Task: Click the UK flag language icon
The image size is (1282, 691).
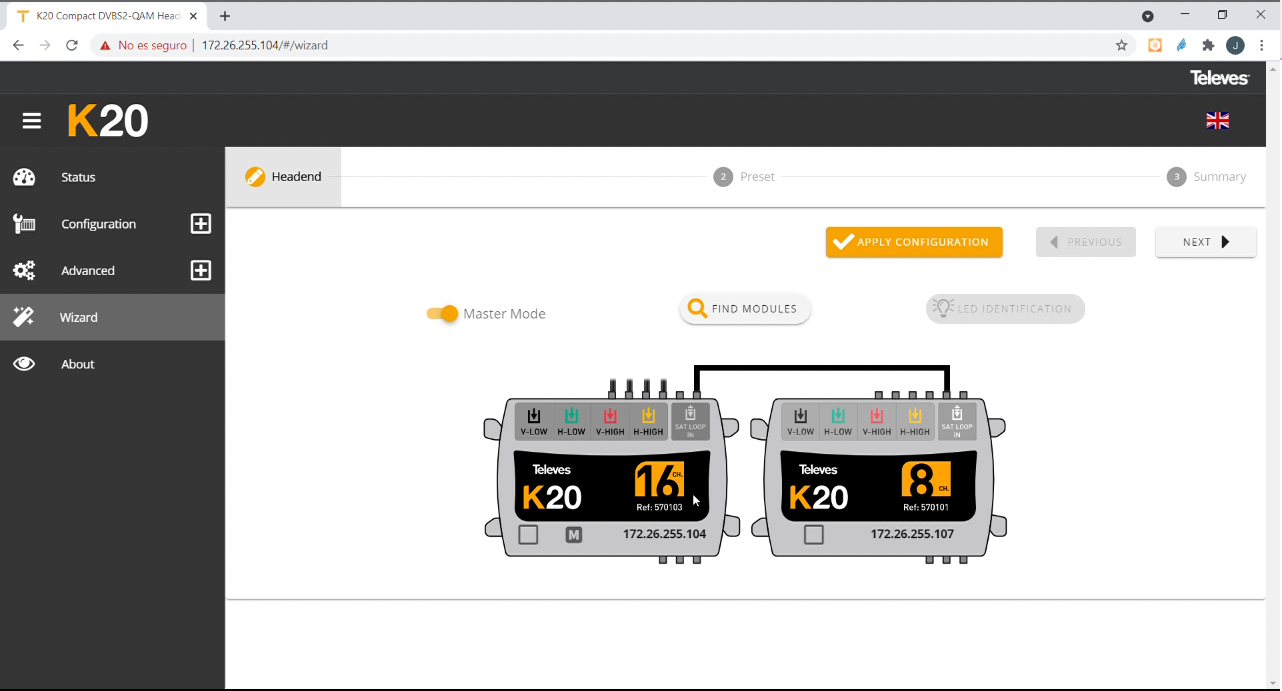Action: pos(1217,121)
